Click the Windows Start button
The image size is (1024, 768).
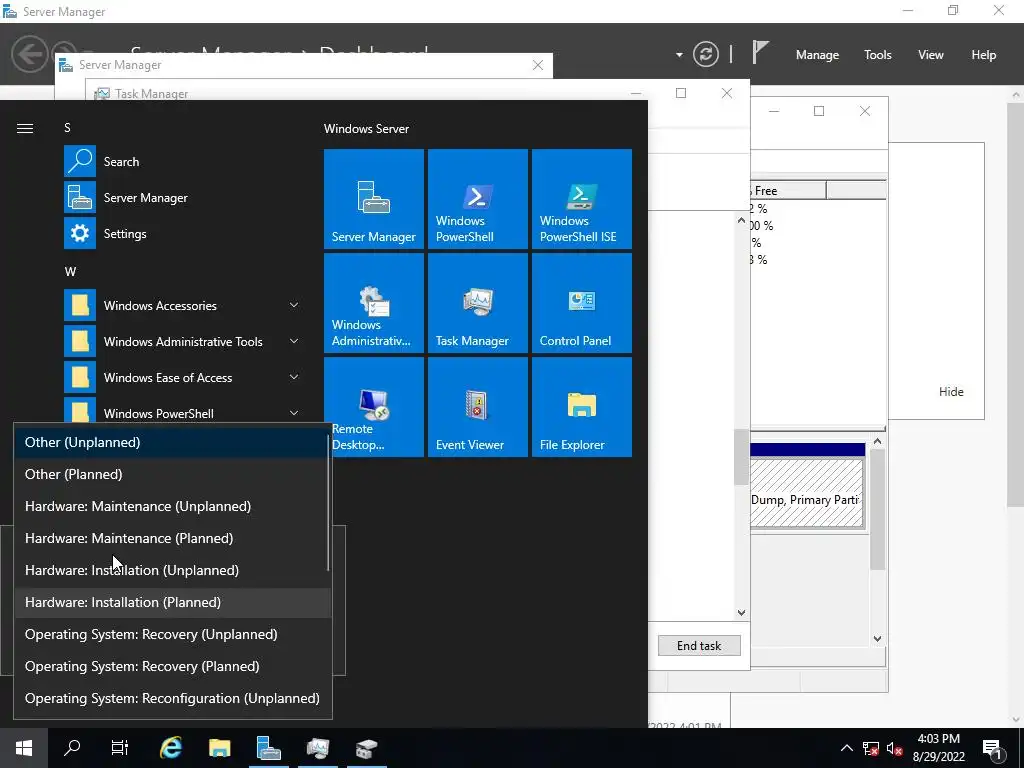tap(24, 748)
